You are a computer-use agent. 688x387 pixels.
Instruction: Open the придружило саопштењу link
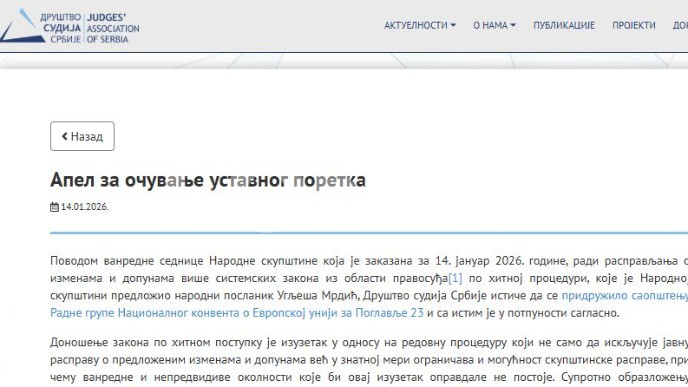click(x=625, y=295)
